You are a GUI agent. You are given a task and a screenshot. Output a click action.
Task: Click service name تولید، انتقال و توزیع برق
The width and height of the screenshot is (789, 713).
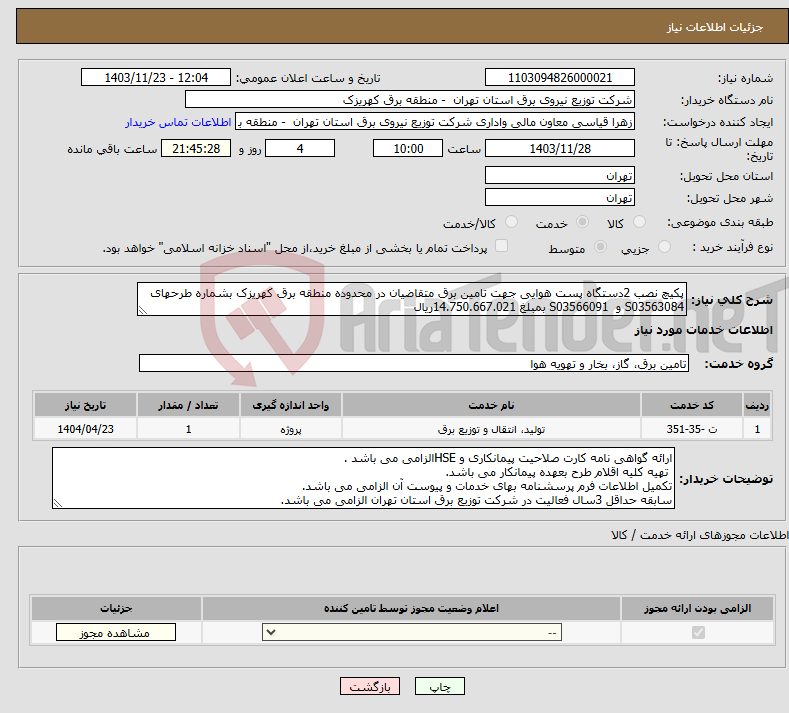click(491, 429)
